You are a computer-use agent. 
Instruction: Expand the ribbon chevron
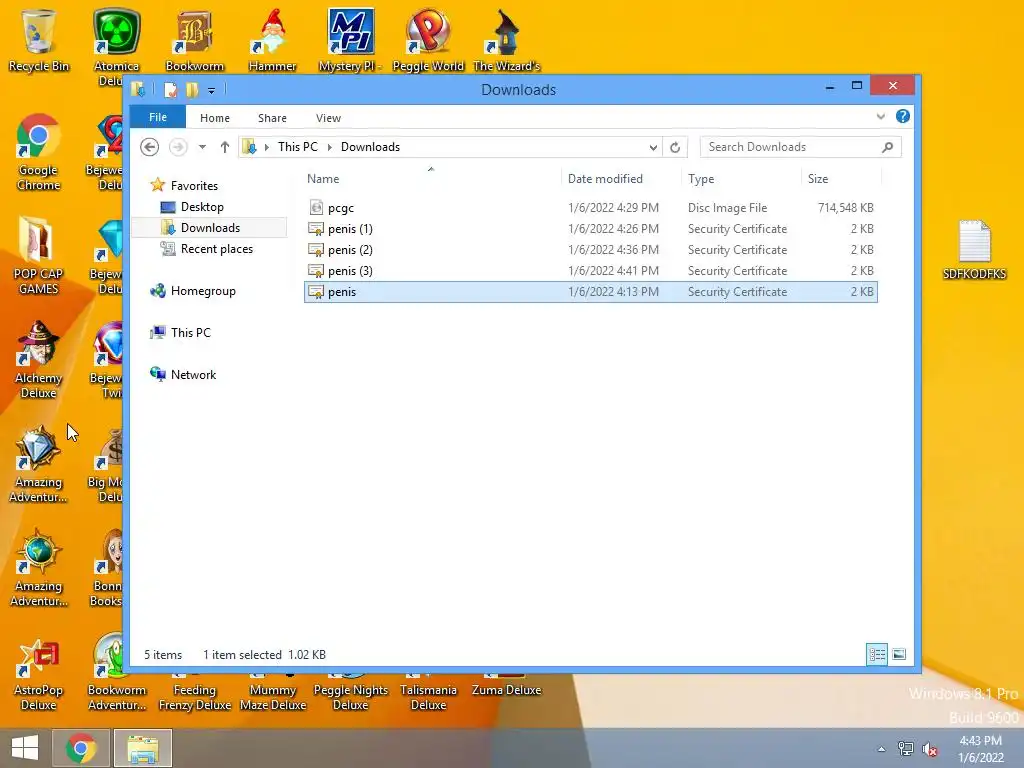(880, 116)
